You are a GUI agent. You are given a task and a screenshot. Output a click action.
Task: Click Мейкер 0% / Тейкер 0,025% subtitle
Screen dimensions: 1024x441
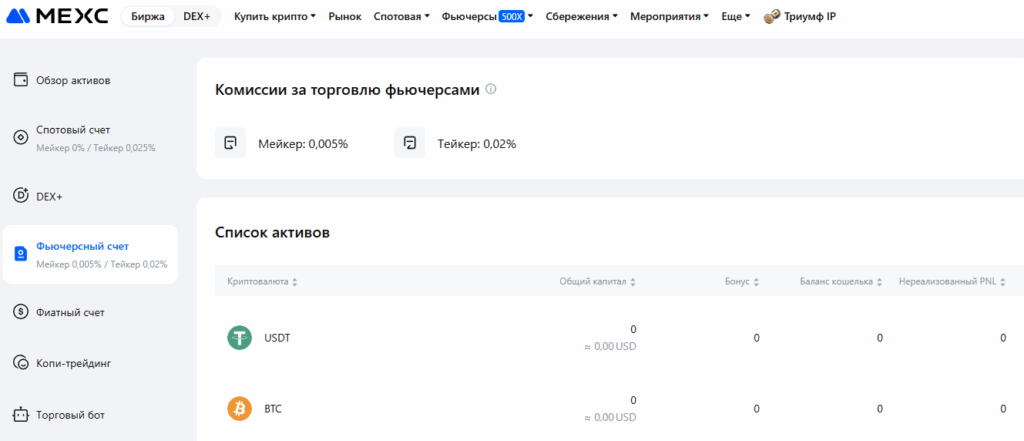[96, 148]
